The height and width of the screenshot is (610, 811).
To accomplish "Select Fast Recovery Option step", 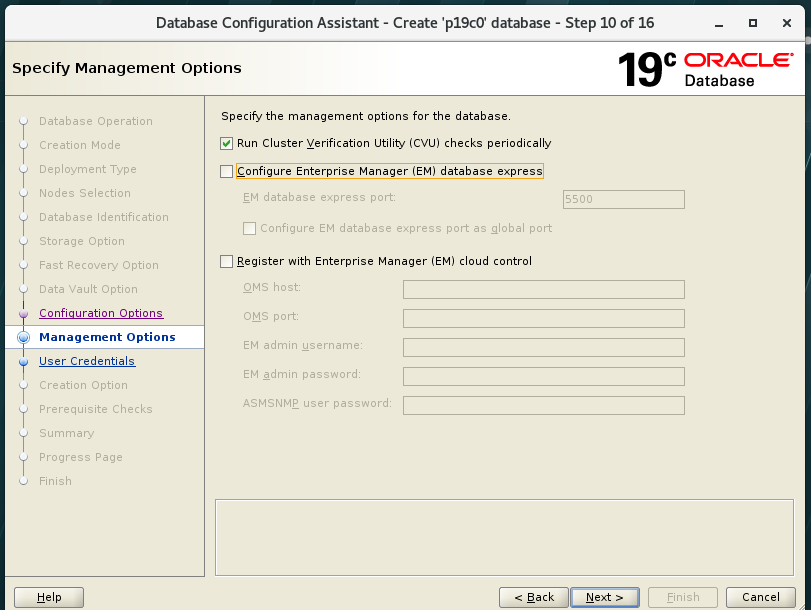I will (99, 265).
